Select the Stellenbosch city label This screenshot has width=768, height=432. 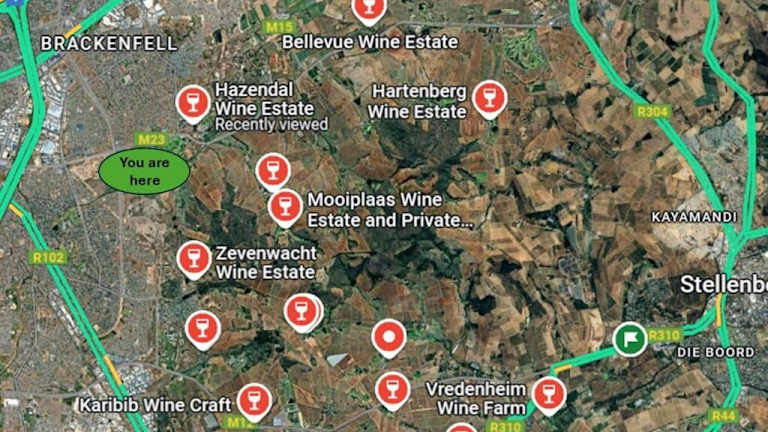coord(724,285)
